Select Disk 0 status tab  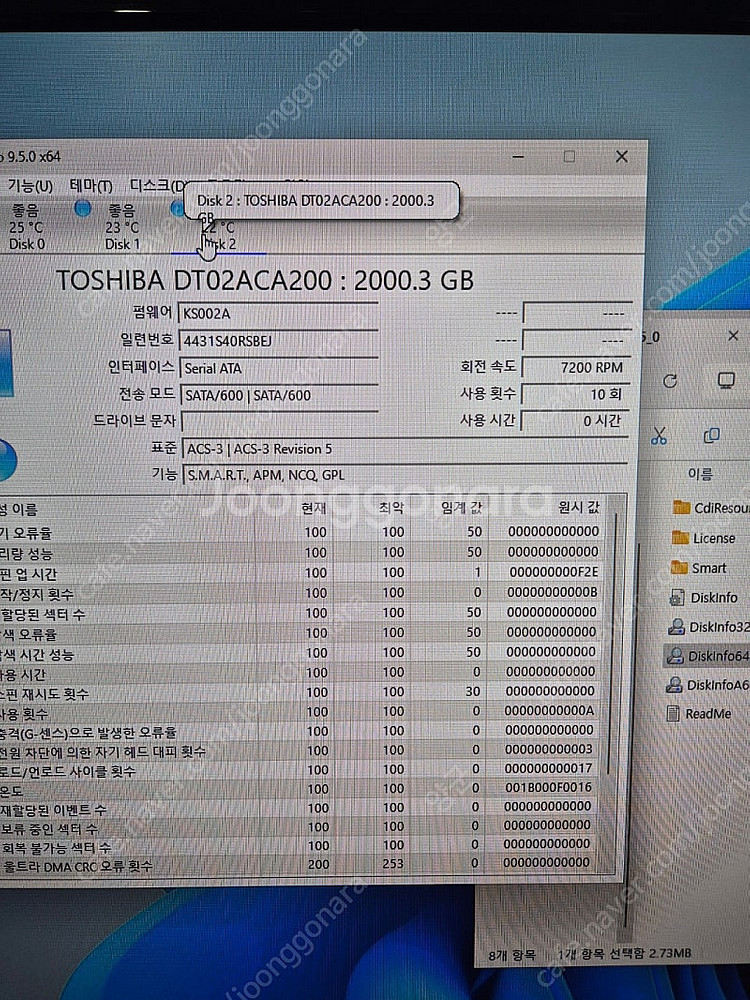[x=27, y=227]
